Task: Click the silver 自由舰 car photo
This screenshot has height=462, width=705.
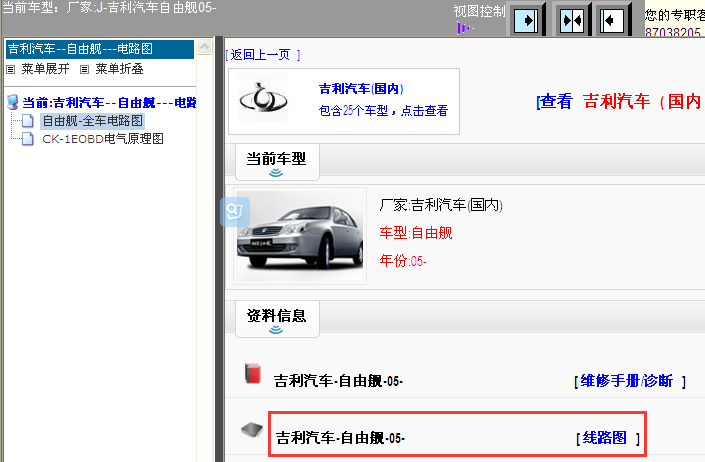Action: click(300, 236)
